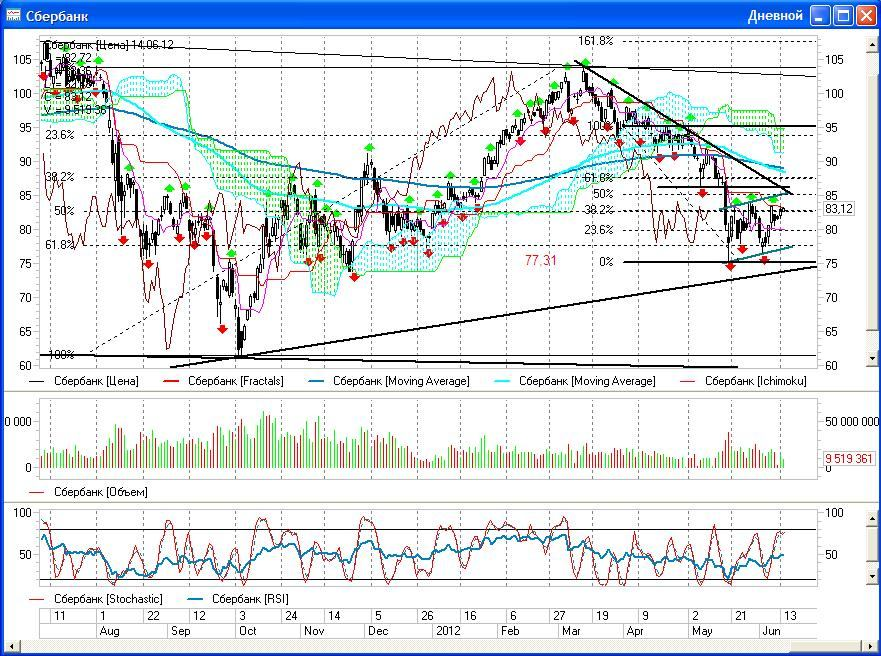
Task: Close the Сбербанк chart window
Action: pyautogui.click(x=866, y=16)
